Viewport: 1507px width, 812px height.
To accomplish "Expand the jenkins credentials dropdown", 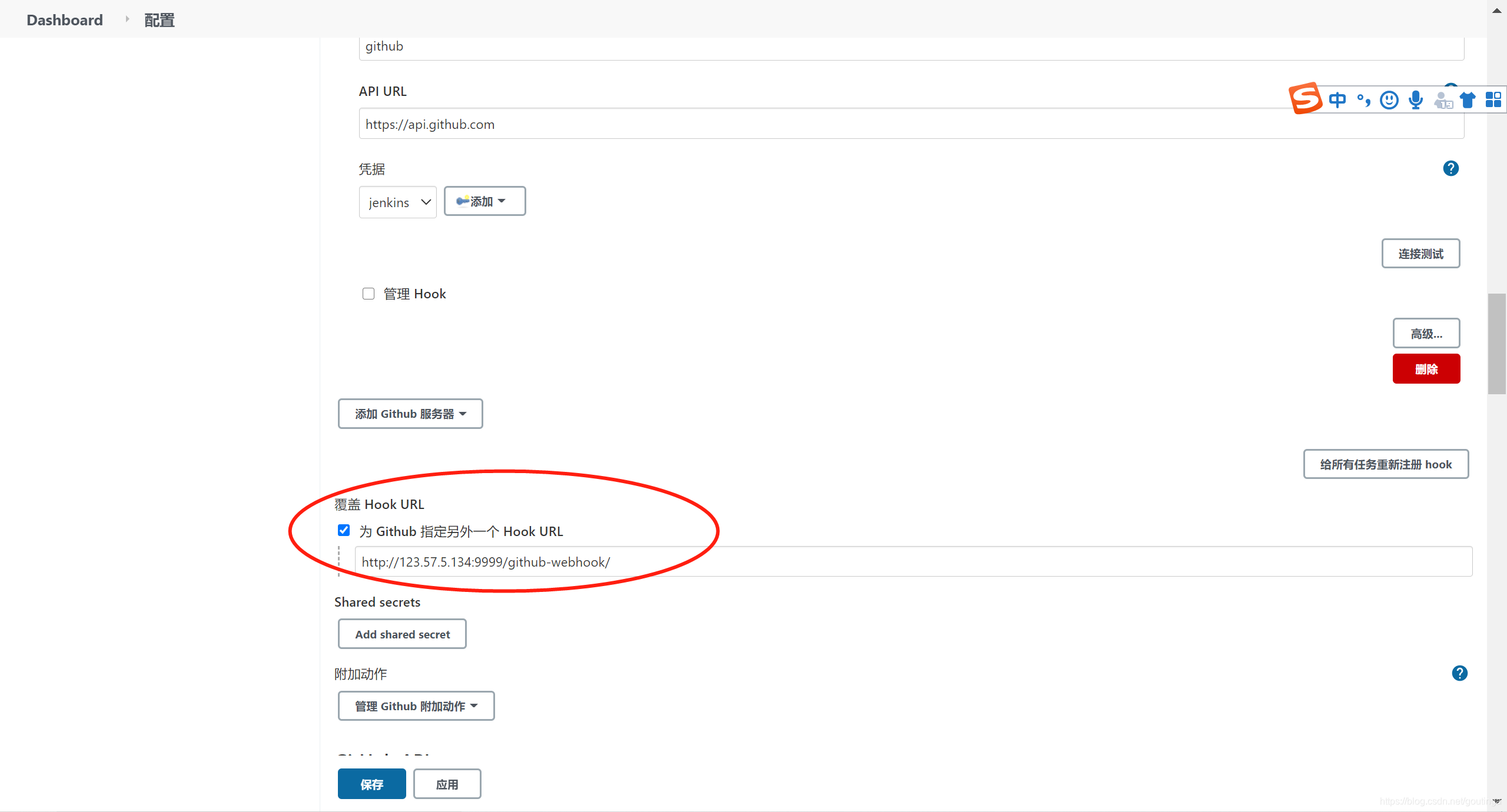I will coord(396,202).
